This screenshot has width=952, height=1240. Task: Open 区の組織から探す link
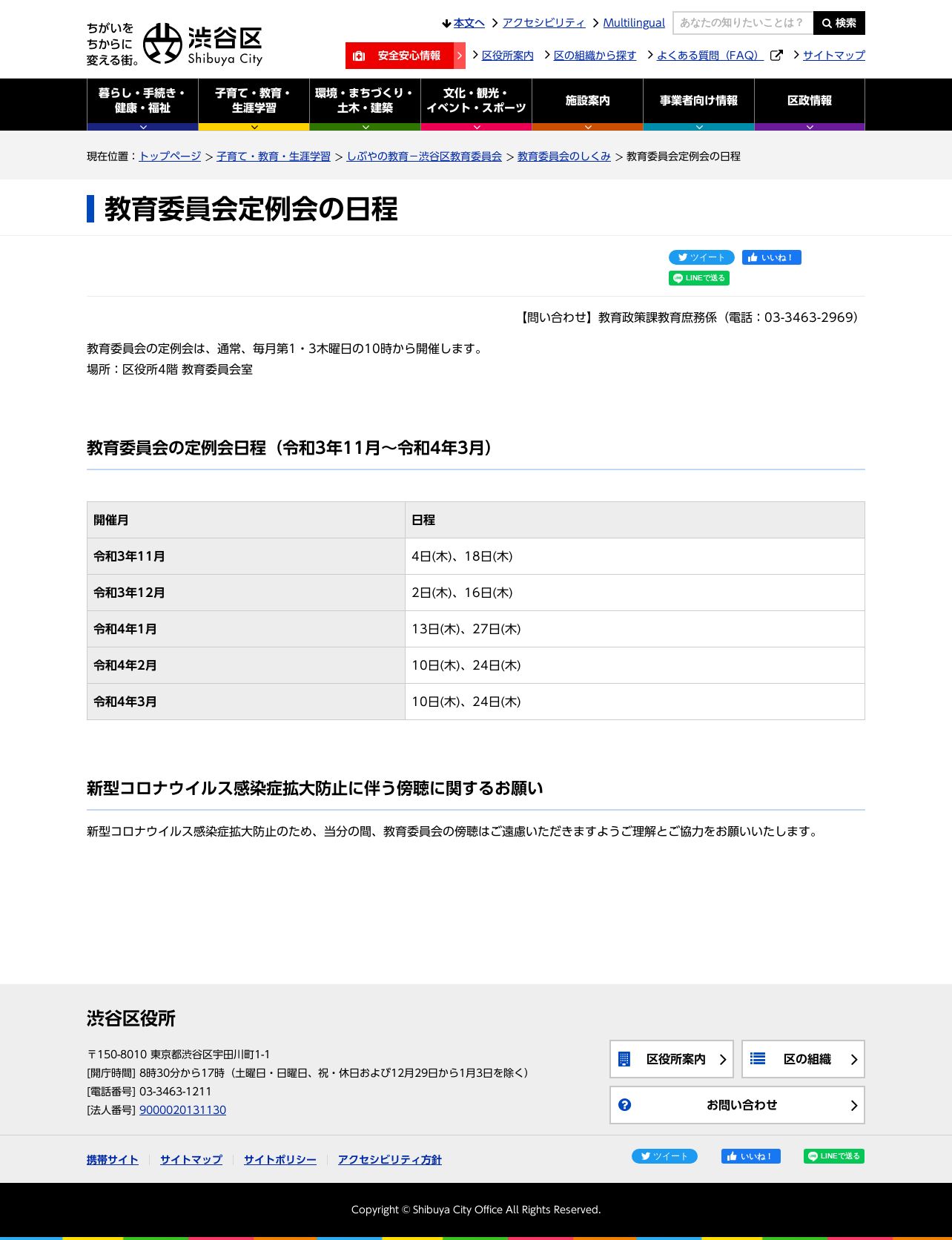click(595, 56)
